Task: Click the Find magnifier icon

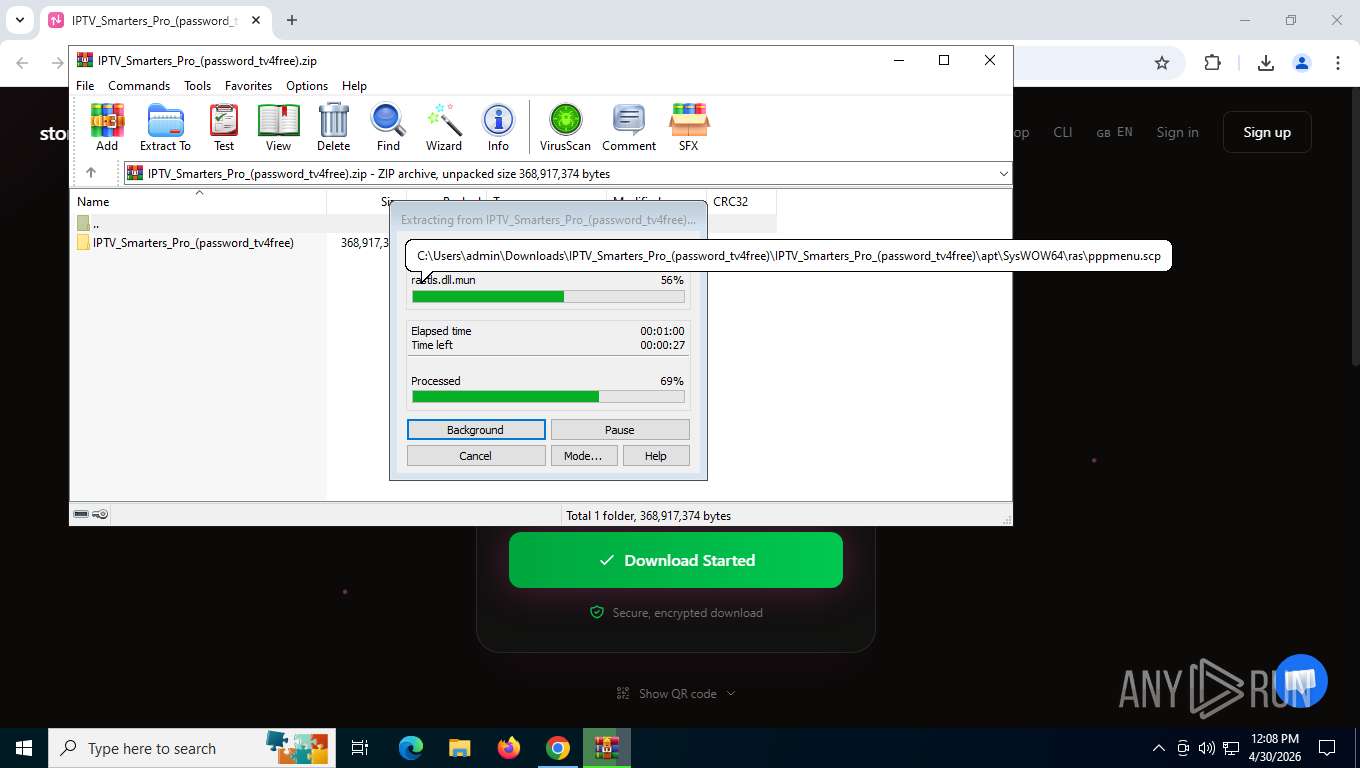Action: [x=388, y=127]
